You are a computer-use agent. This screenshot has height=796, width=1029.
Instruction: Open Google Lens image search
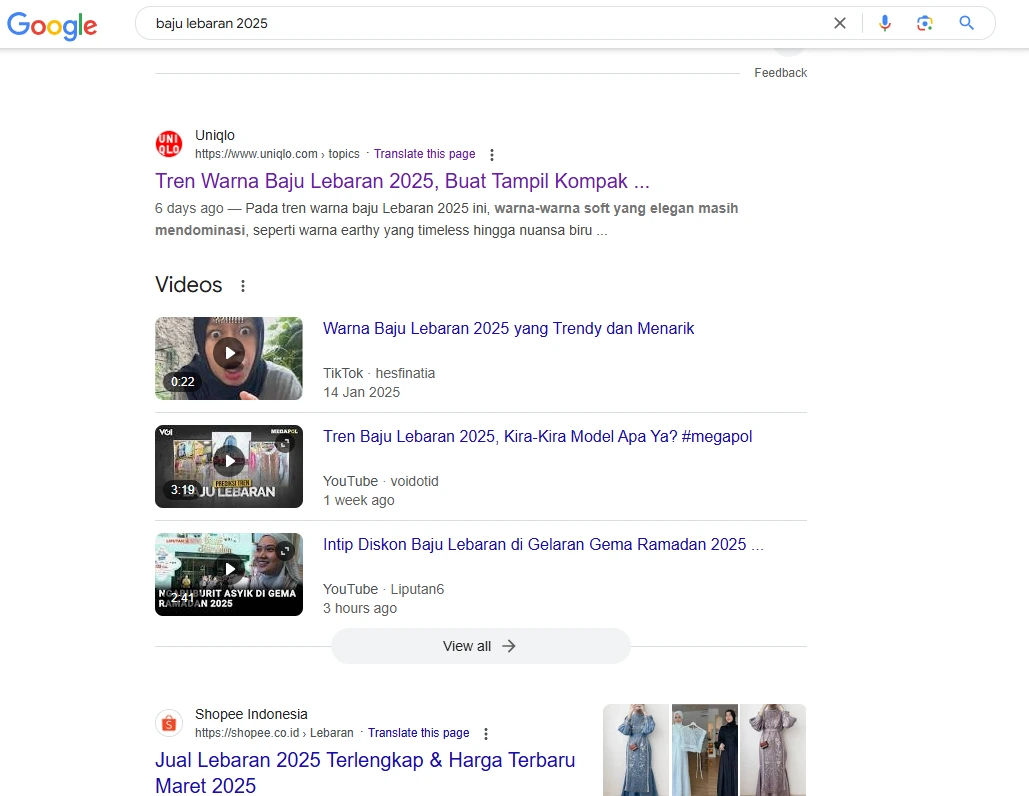click(x=925, y=23)
